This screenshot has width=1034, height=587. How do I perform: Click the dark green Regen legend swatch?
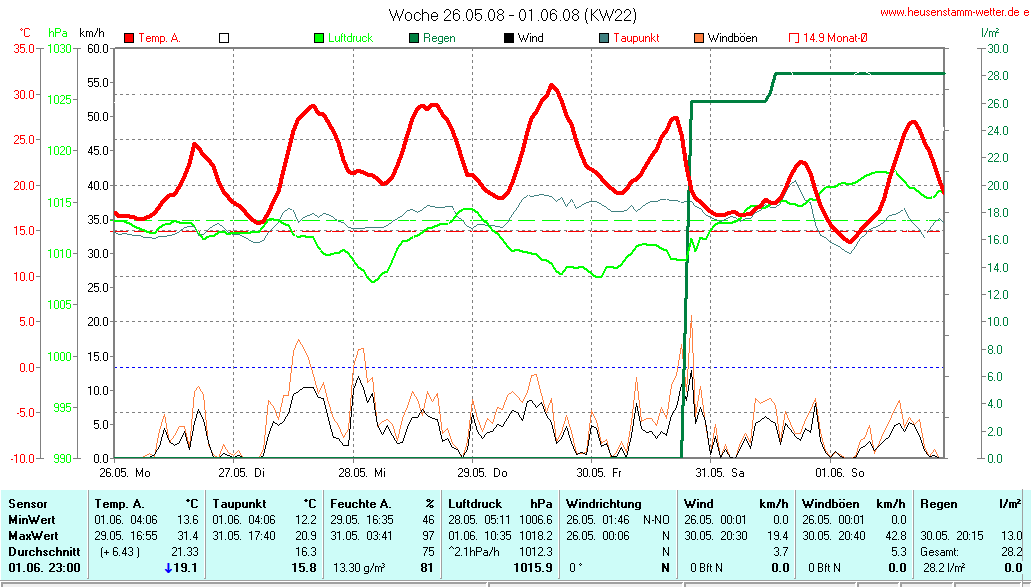(414, 38)
